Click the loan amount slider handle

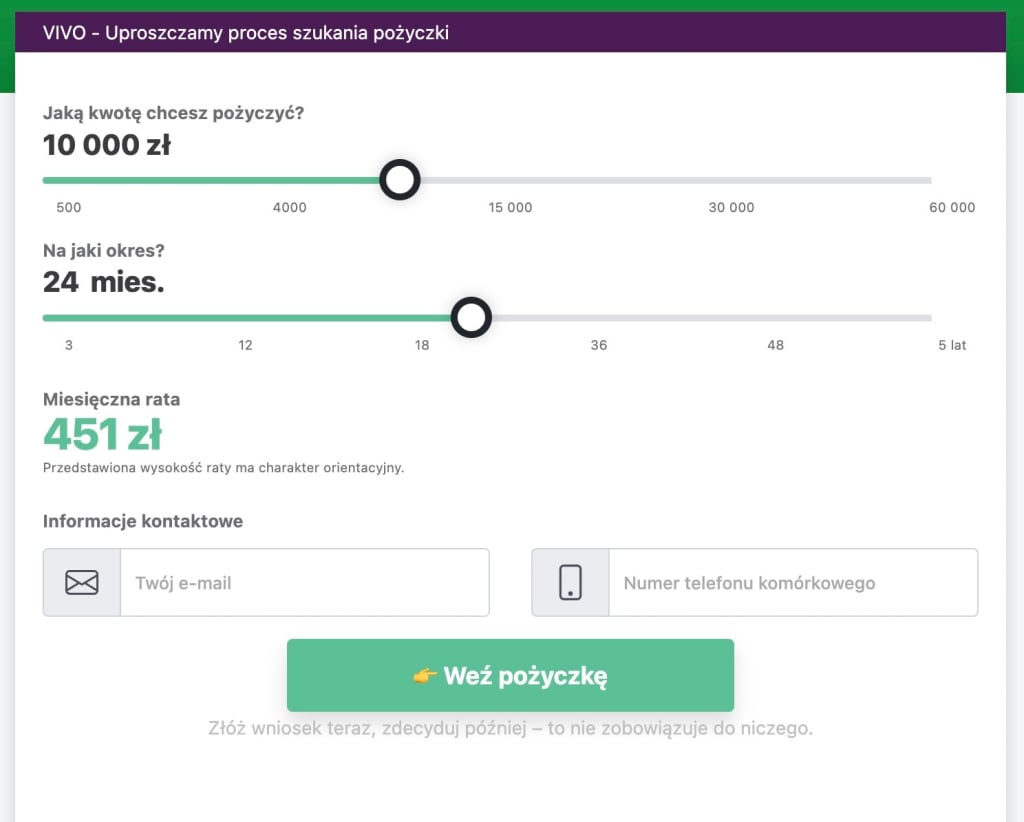[x=400, y=180]
